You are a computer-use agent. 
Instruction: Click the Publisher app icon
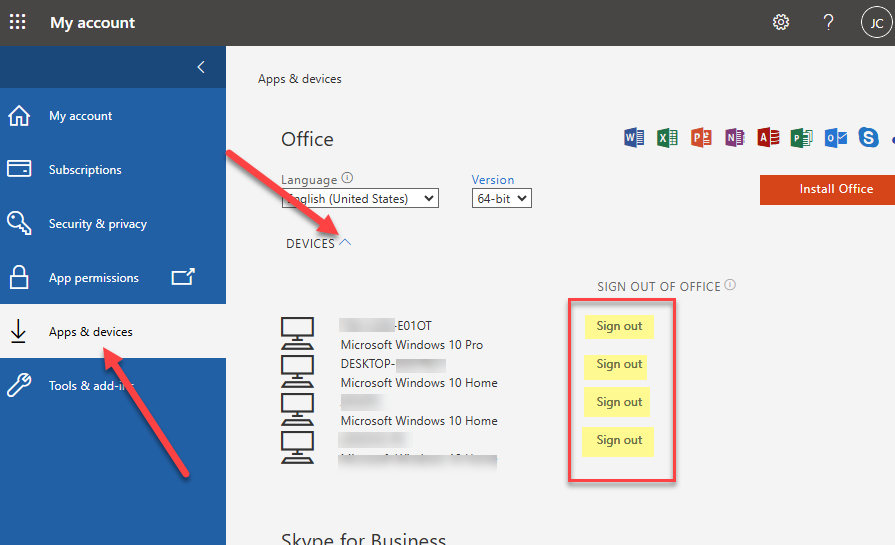tap(801, 138)
